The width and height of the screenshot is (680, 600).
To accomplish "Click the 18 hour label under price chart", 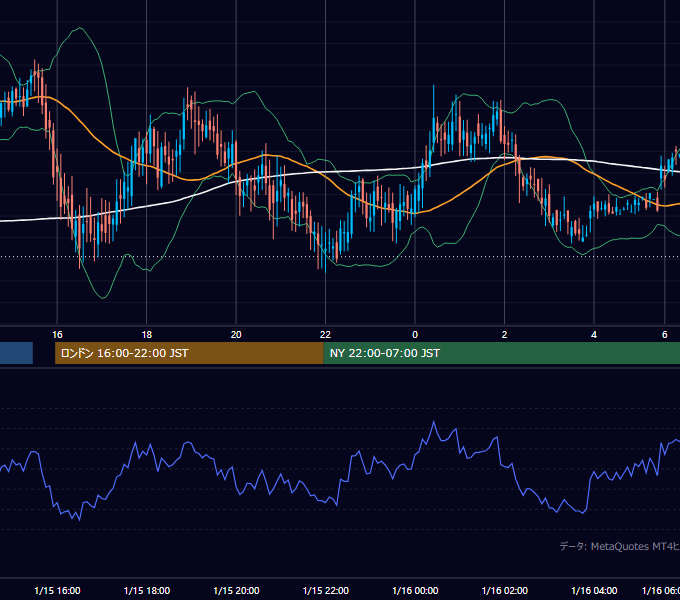I will (x=147, y=335).
